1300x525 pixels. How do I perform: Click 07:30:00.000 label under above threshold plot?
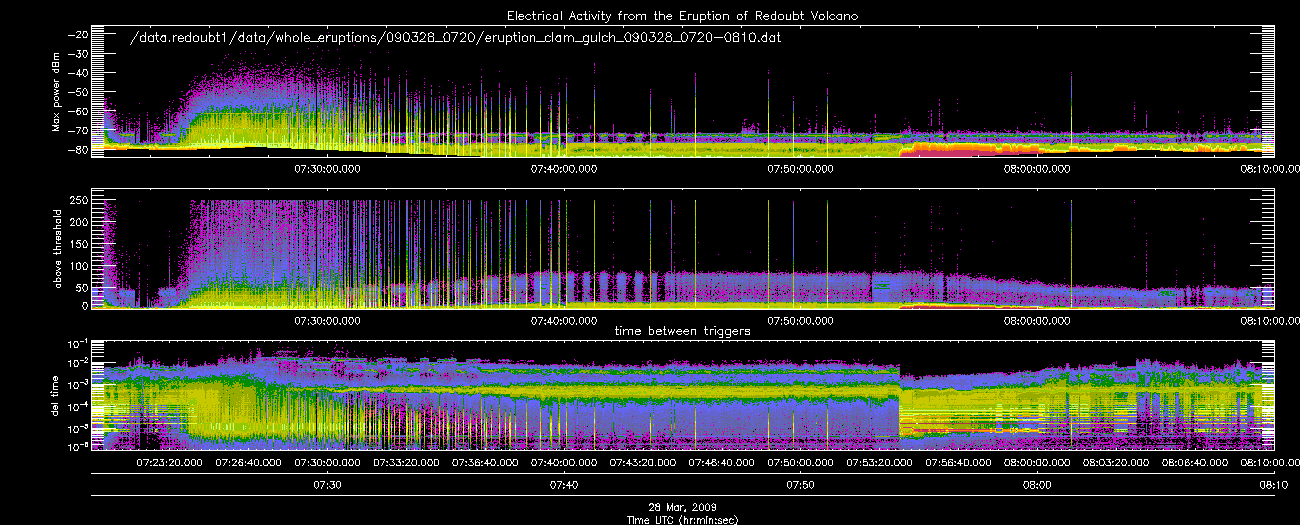click(x=328, y=321)
